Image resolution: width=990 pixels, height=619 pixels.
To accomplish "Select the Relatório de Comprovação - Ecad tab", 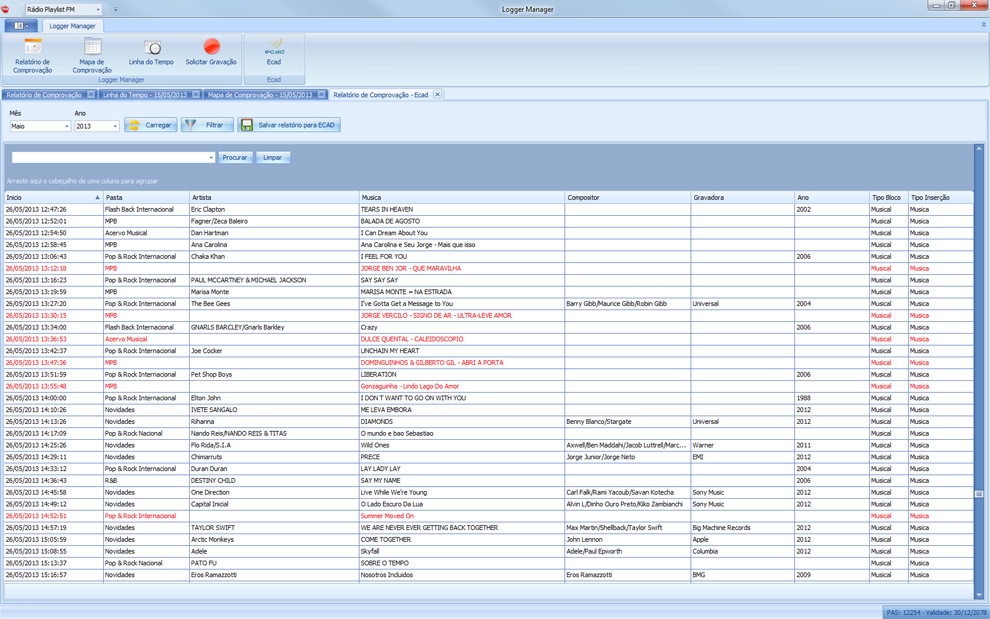I will [x=381, y=95].
